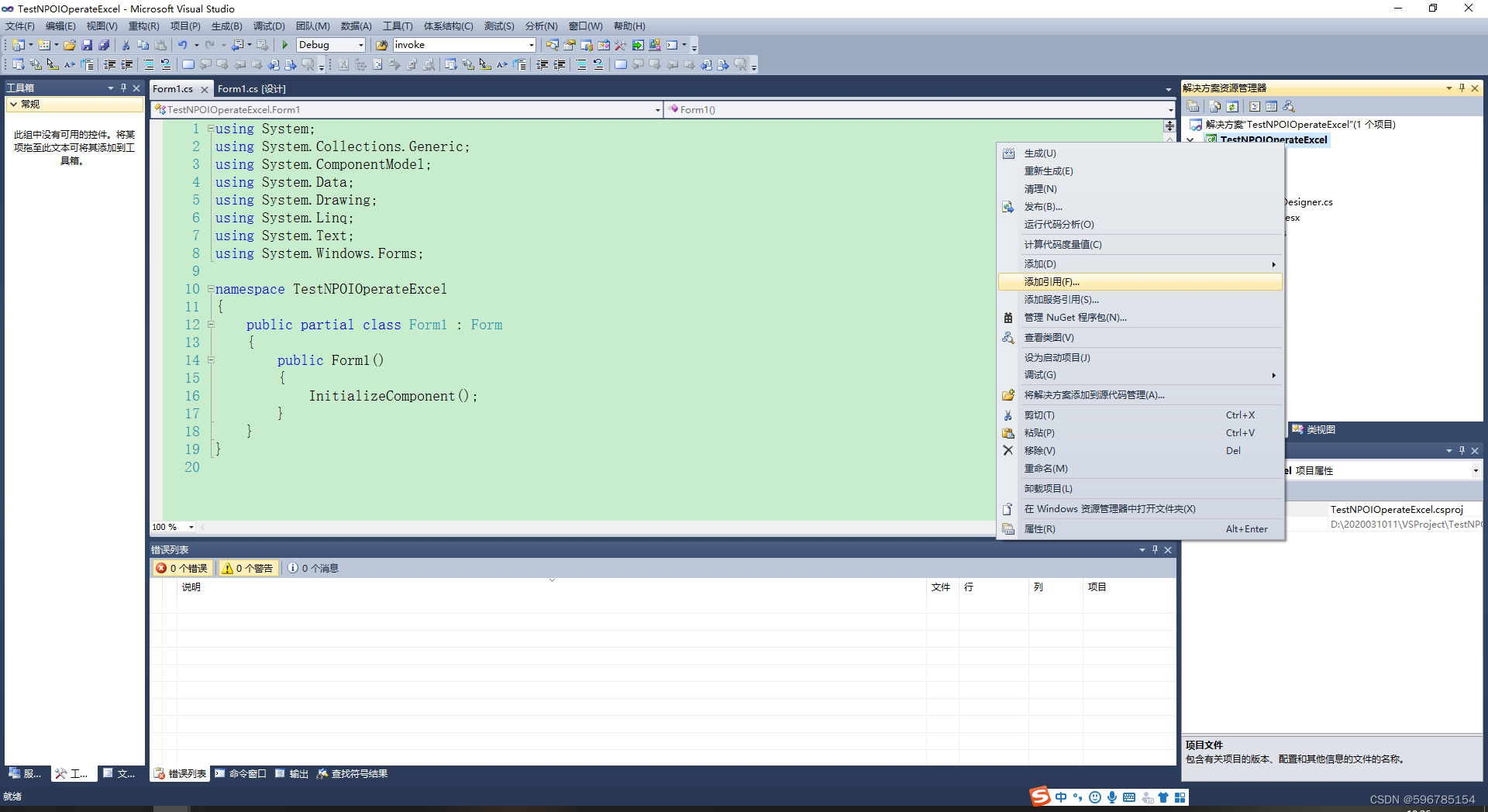1488x812 pixels.
Task: Open the Form1() member dropdown
Action: (1170, 110)
